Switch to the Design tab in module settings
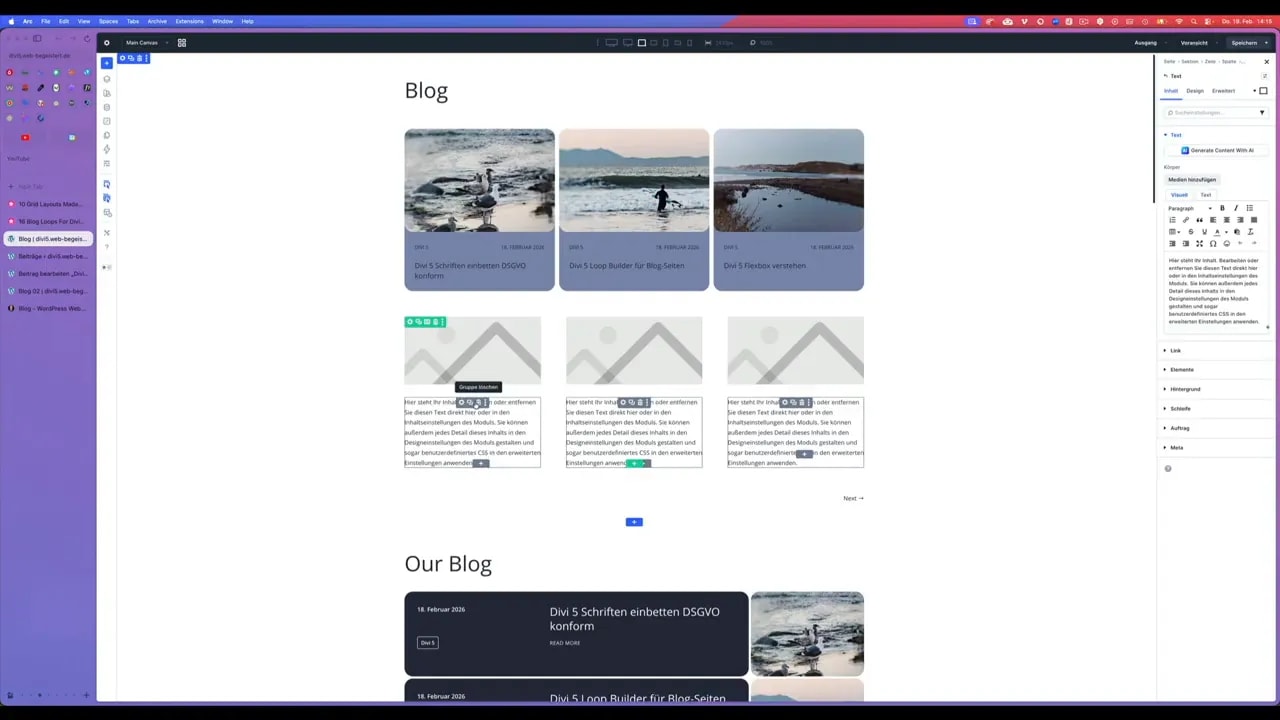This screenshot has height=720, width=1280. [1195, 91]
